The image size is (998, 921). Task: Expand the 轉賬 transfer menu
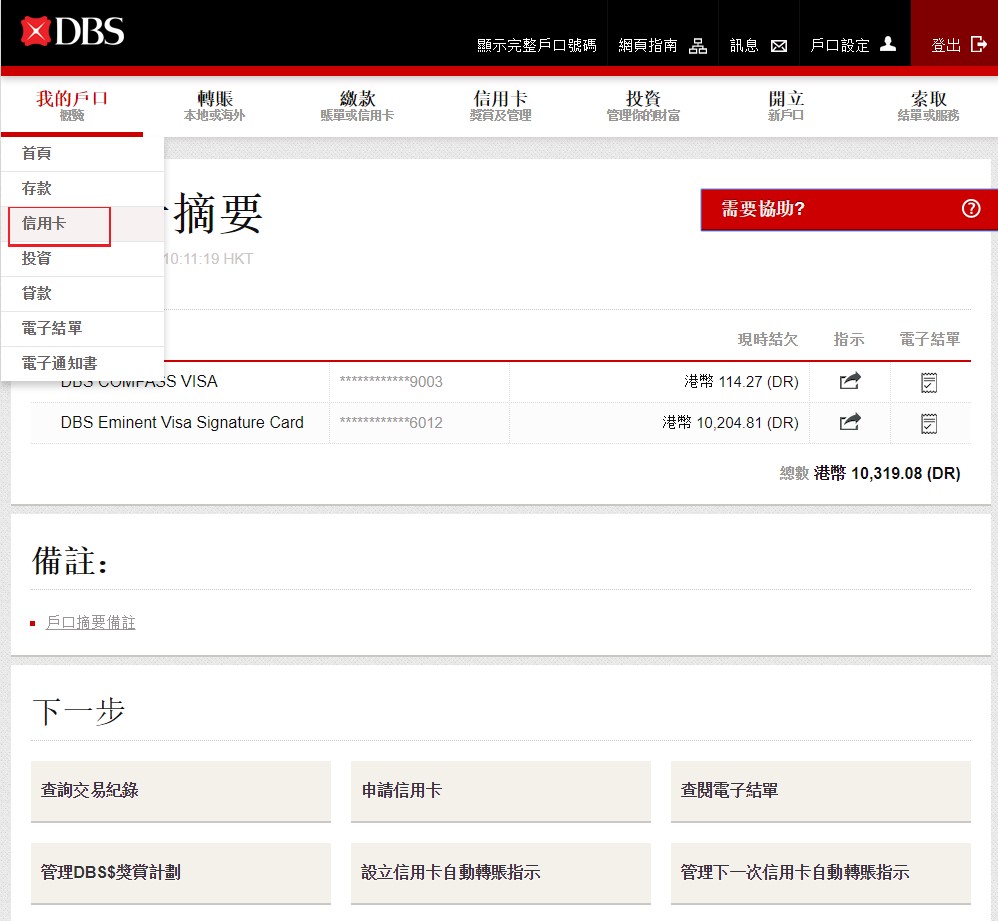click(x=214, y=105)
